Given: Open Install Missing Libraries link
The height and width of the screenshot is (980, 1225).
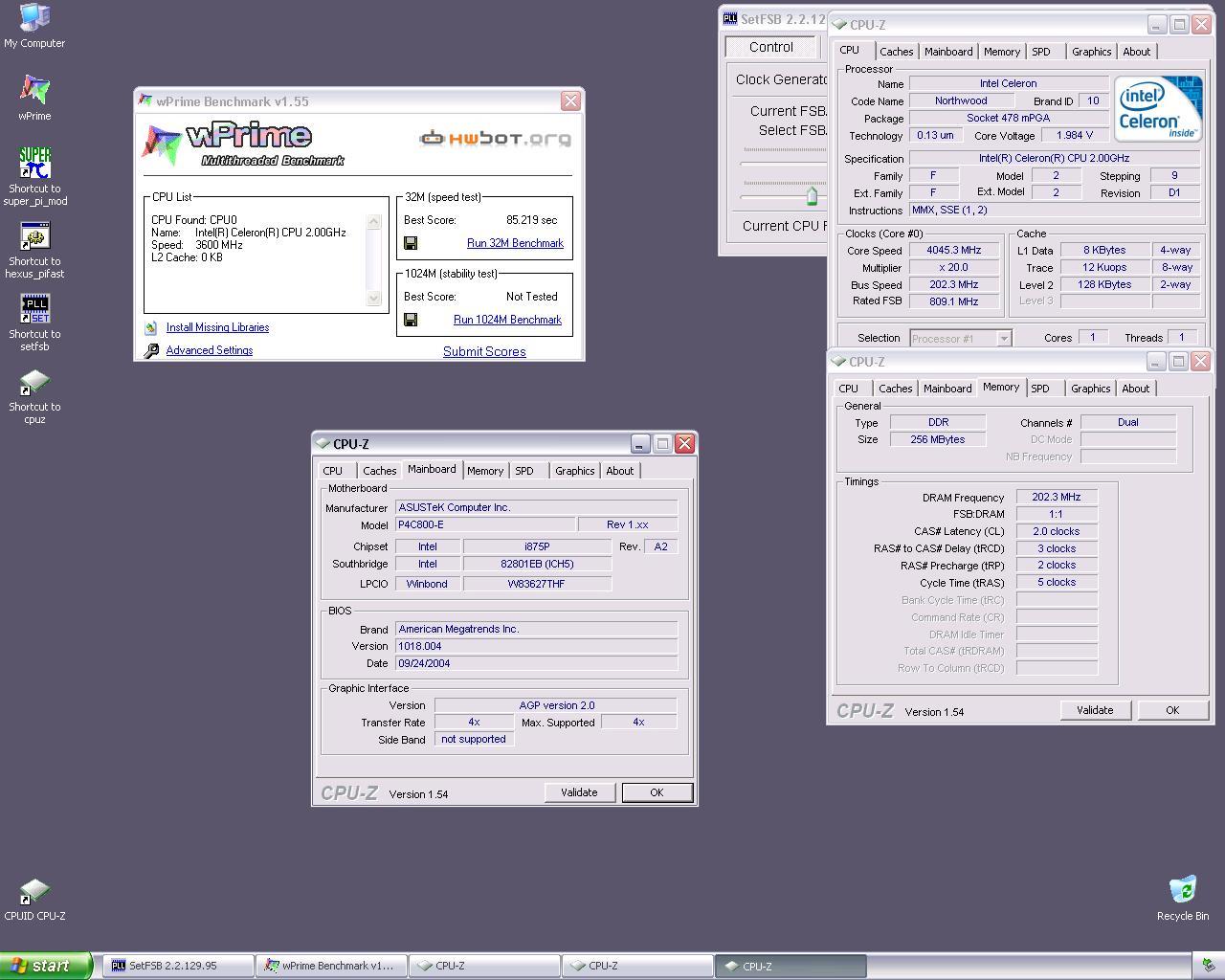Looking at the screenshot, I should tap(217, 327).
